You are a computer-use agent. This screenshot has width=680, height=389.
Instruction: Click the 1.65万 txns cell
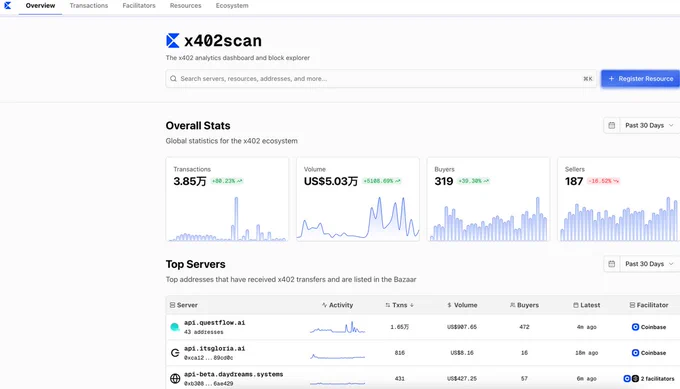point(399,327)
